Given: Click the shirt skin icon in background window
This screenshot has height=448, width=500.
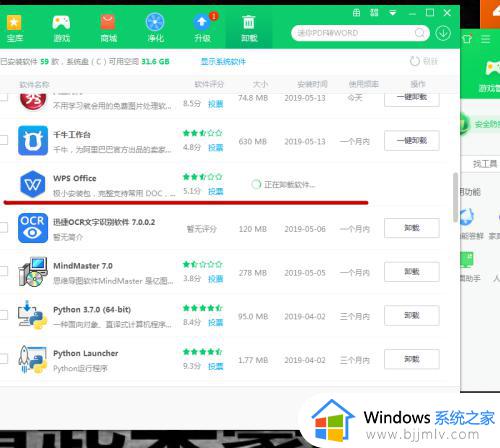Looking at the screenshot, I should 467,39.
